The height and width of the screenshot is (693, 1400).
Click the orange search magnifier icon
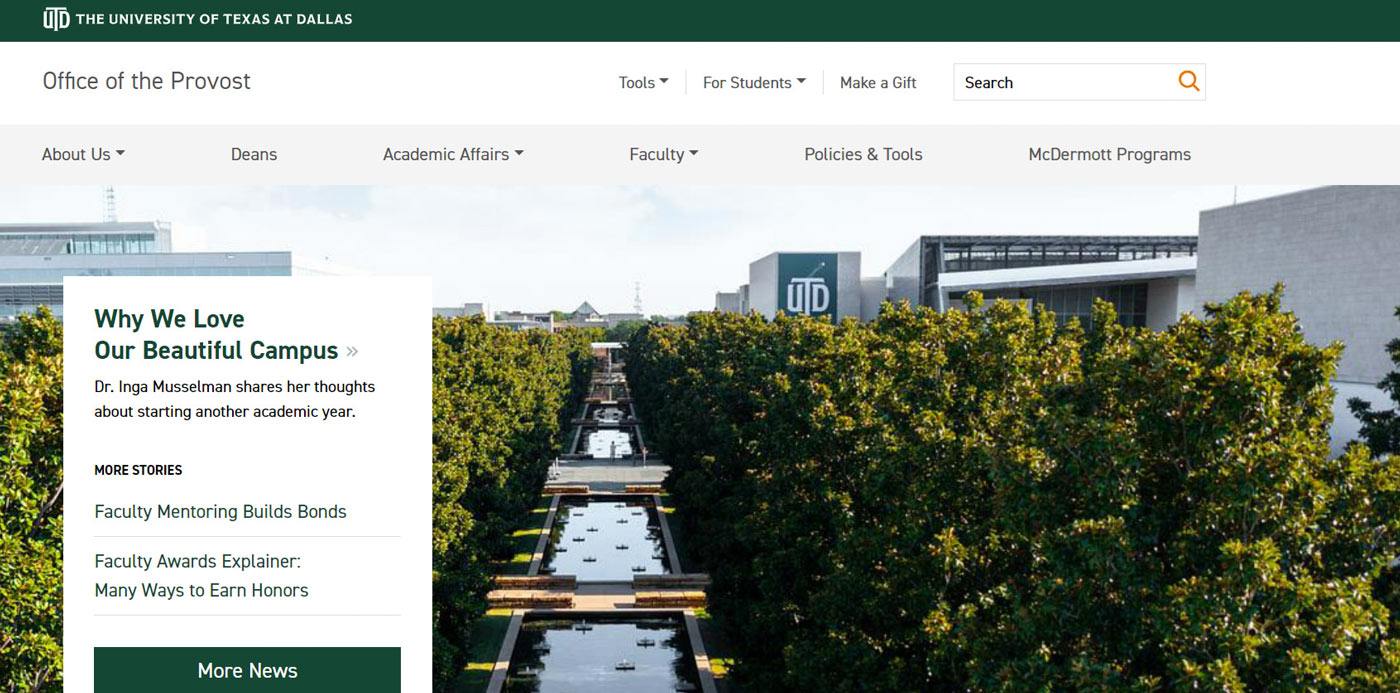(x=1188, y=82)
